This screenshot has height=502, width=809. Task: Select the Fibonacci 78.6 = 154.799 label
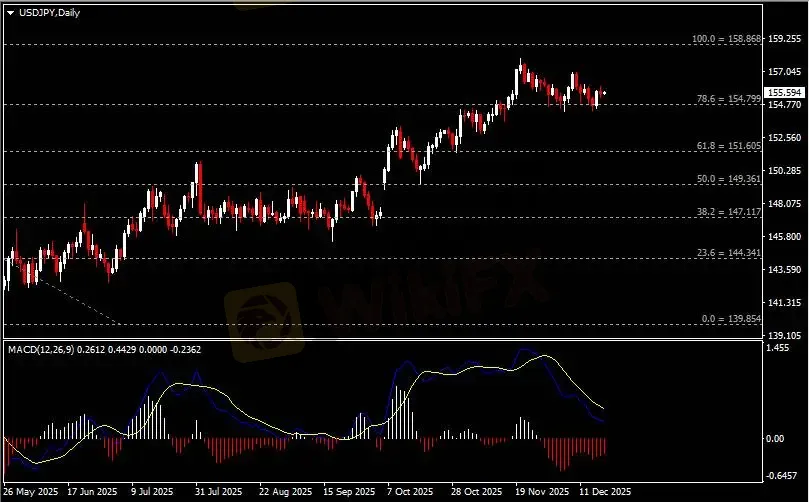(x=729, y=99)
